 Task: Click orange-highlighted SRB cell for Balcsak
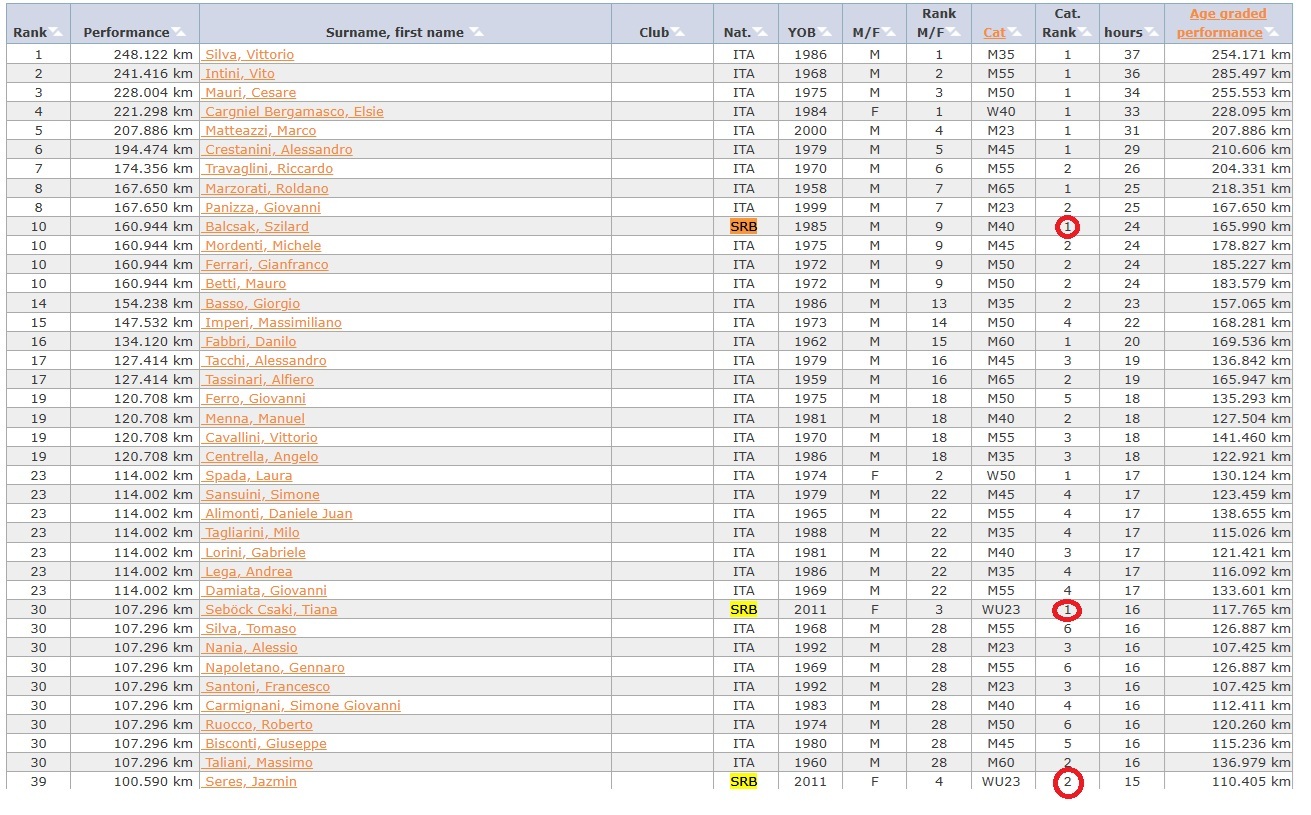tap(743, 227)
